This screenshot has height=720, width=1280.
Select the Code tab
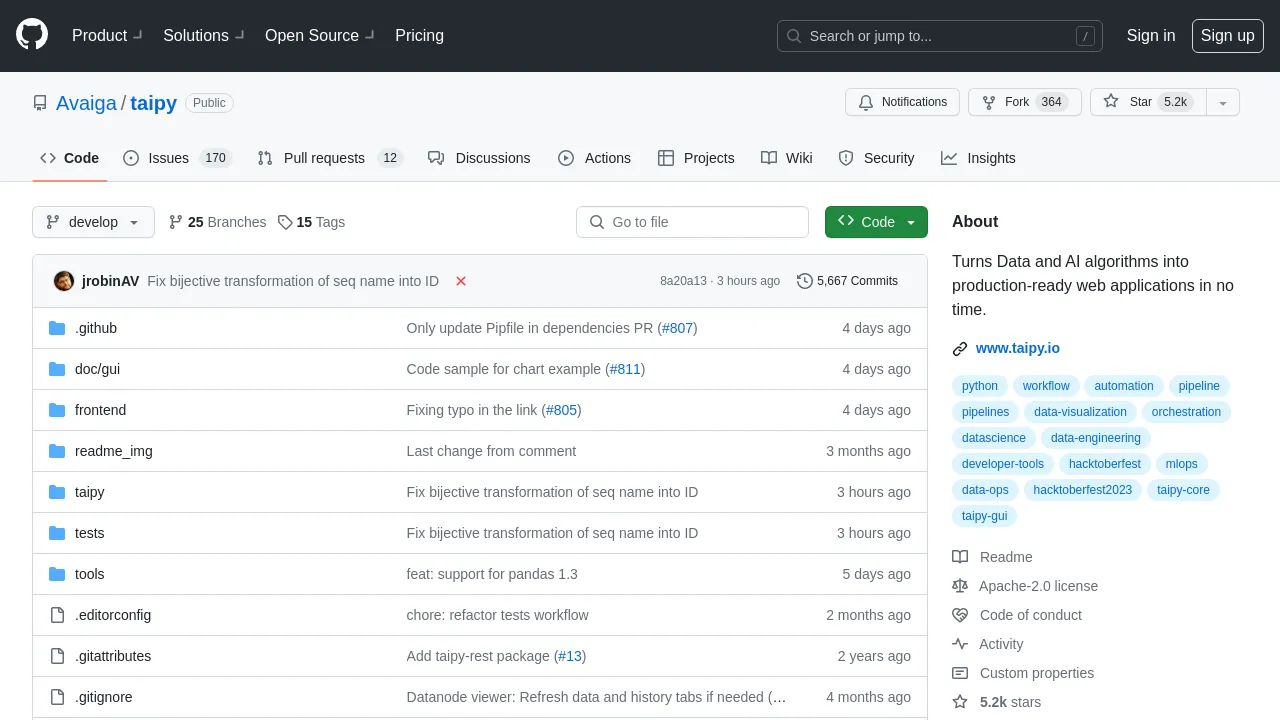(x=70, y=158)
